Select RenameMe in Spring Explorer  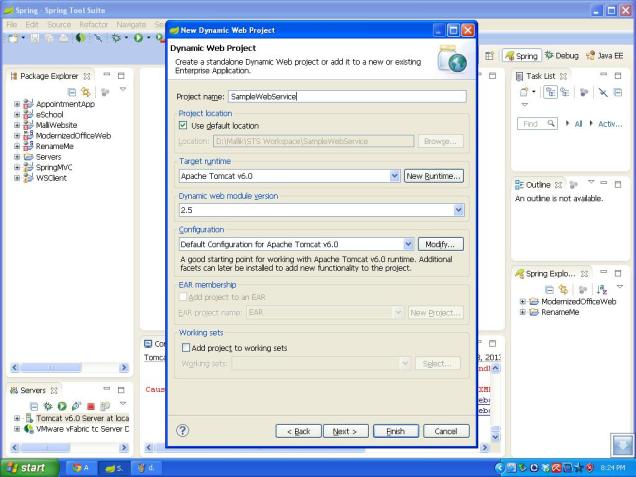[x=560, y=312]
